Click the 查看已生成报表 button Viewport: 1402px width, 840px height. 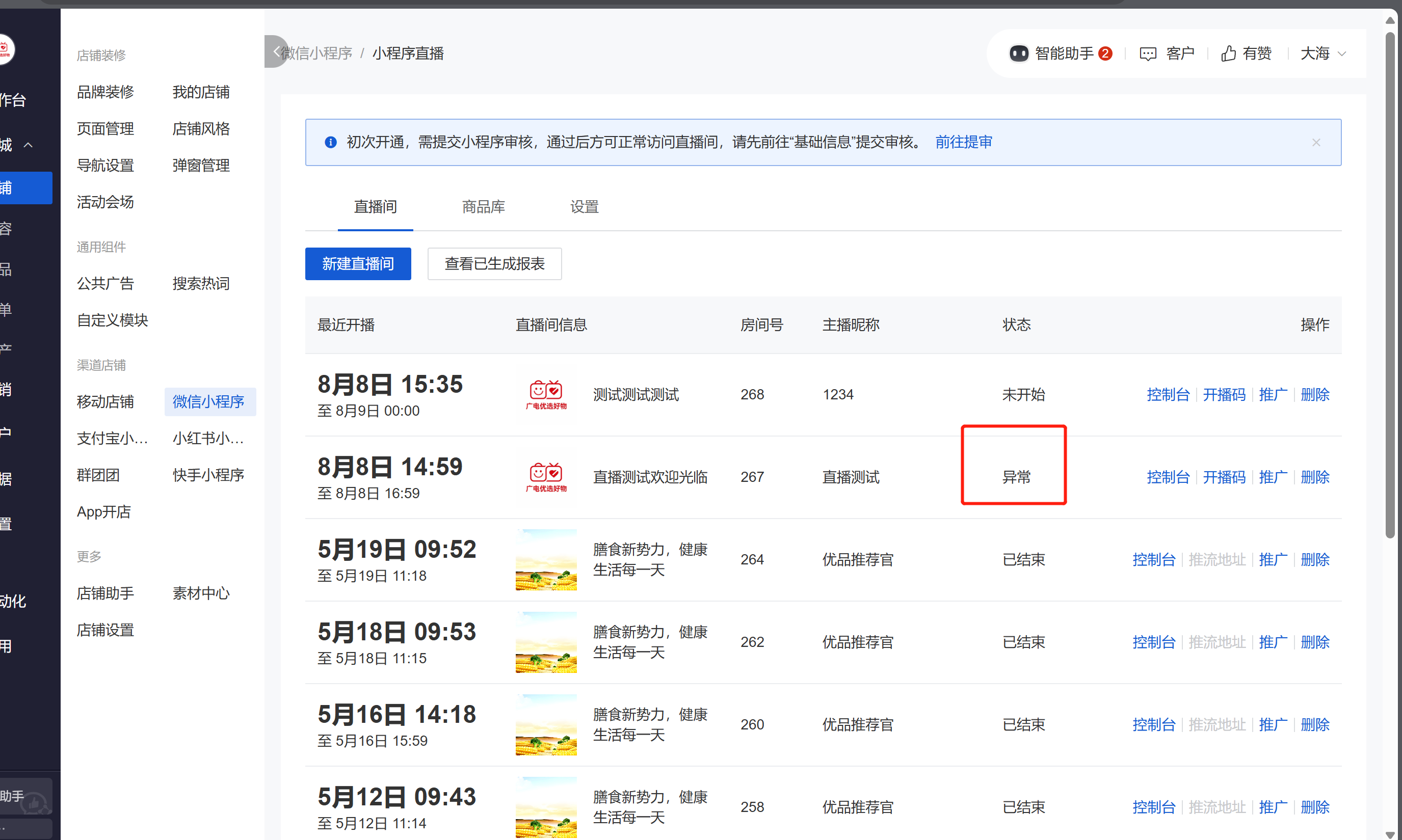tap(494, 264)
